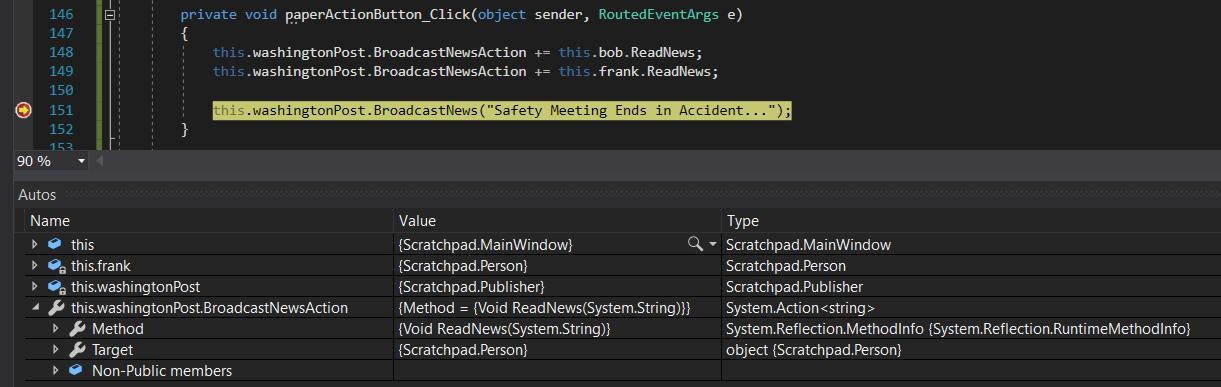Click the this.washingtonPost field icon
Screen dimensions: 1221x387
click(x=57, y=287)
